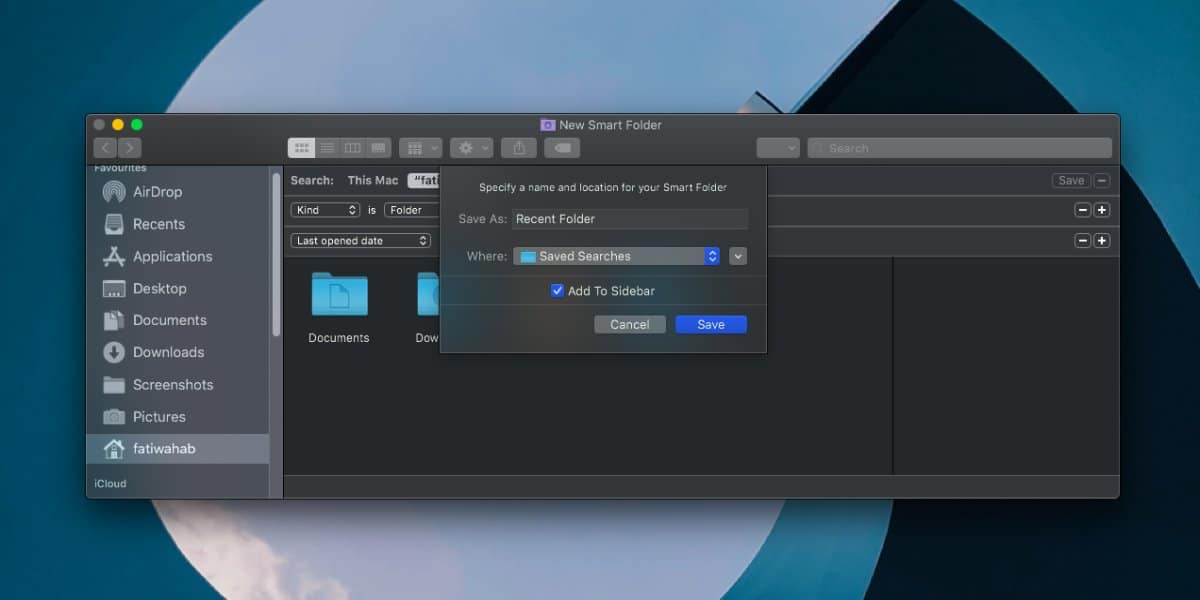Click the sidebar vertical scrollbar
The width and height of the screenshot is (1200, 600).
tap(276, 255)
